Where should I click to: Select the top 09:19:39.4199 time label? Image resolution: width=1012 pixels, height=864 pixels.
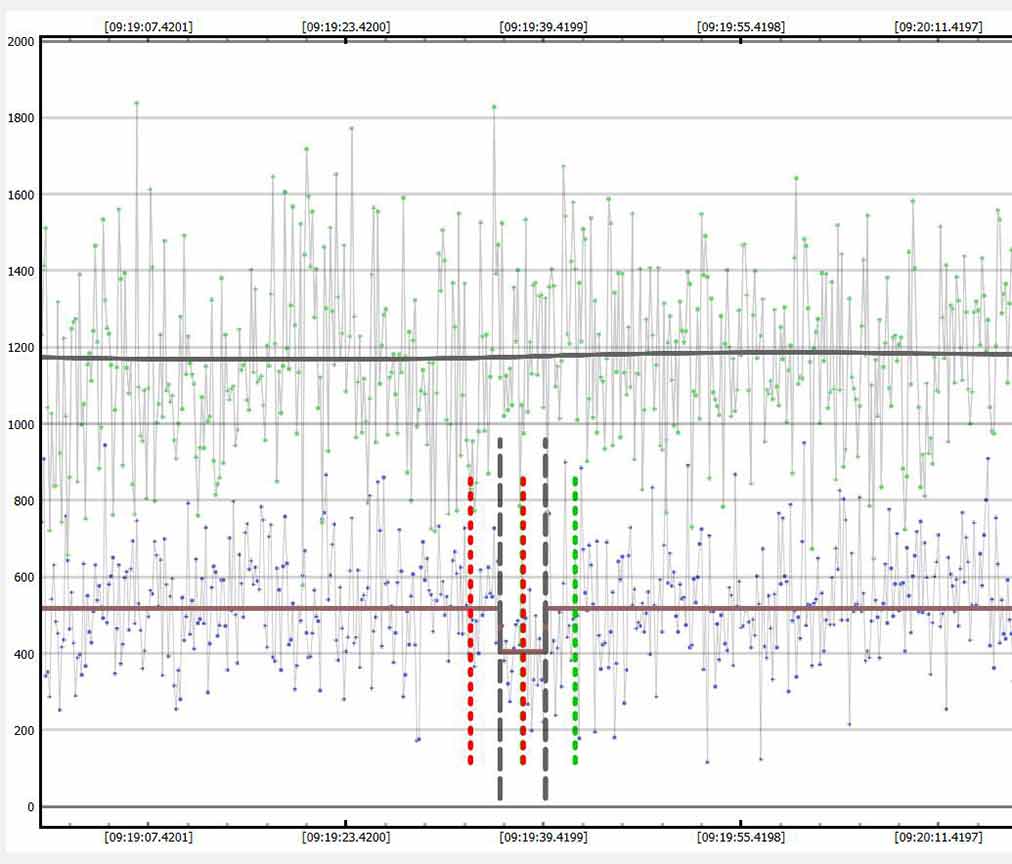coord(543,27)
